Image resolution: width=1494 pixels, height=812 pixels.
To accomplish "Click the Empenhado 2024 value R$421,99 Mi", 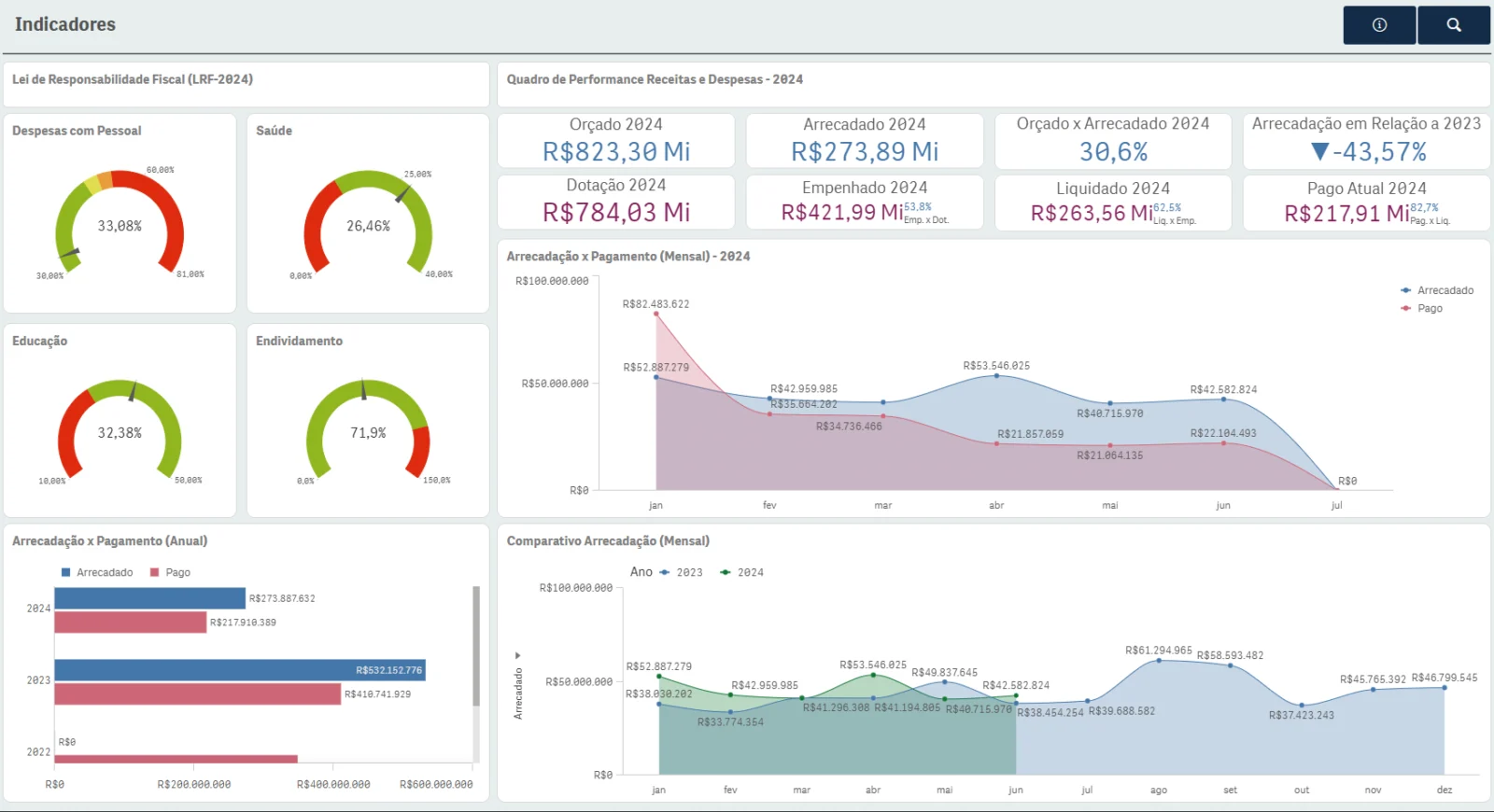I will click(x=841, y=213).
